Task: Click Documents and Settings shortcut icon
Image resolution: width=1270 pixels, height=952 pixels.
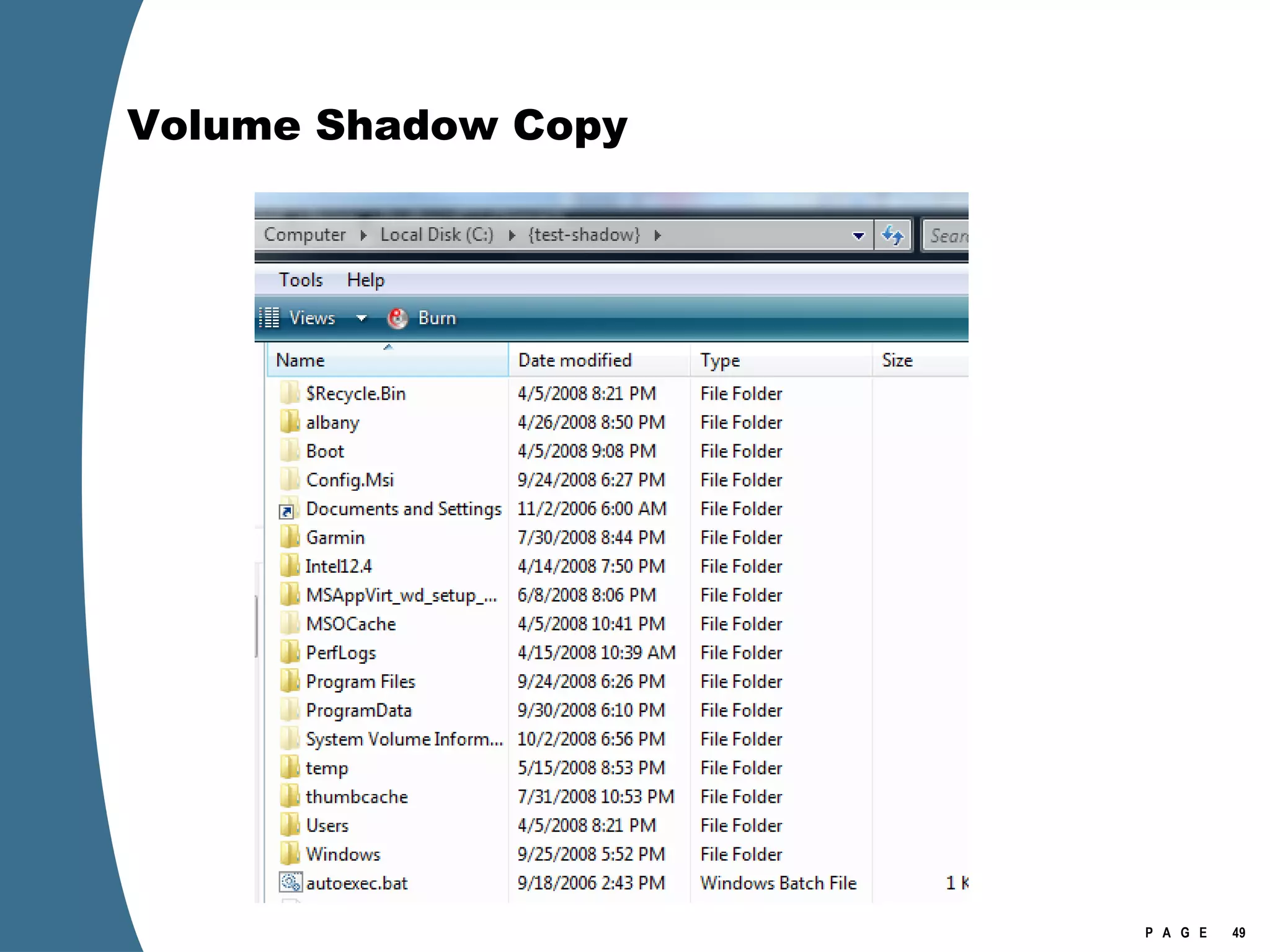Action: tap(290, 508)
